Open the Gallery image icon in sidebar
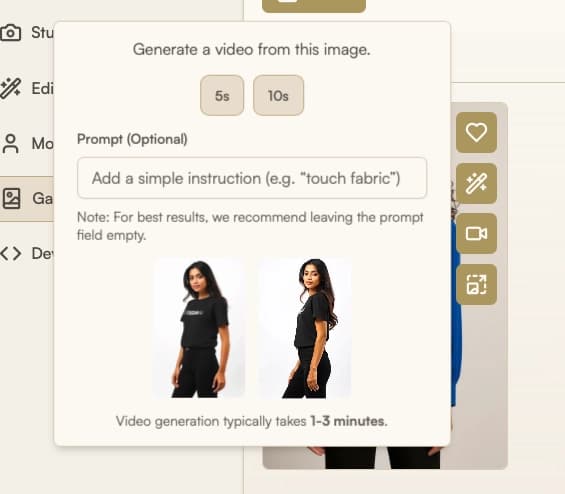This screenshot has width=565, height=494. pyautogui.click(x=12, y=199)
